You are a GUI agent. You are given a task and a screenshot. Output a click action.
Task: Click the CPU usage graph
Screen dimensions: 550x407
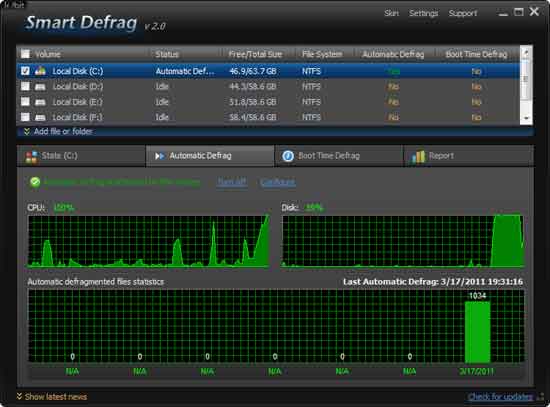tap(148, 241)
